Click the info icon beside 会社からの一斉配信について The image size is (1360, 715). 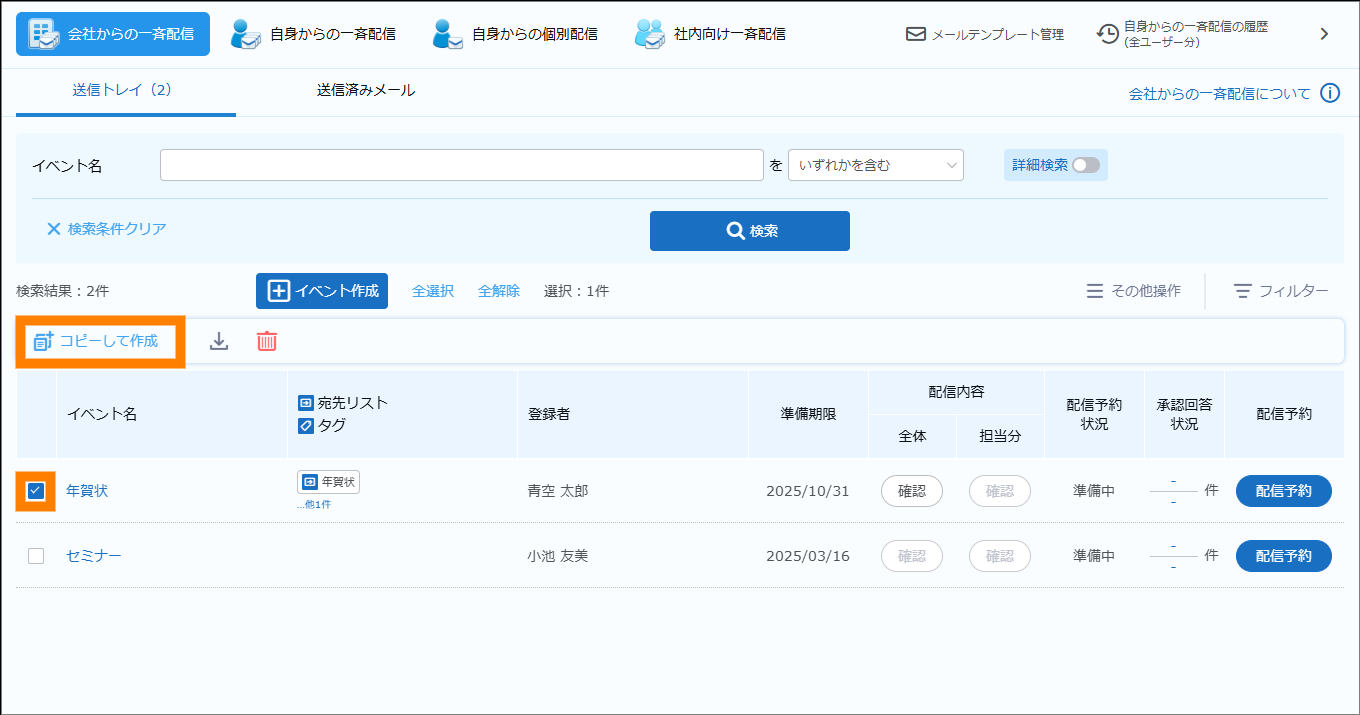pyautogui.click(x=1329, y=94)
